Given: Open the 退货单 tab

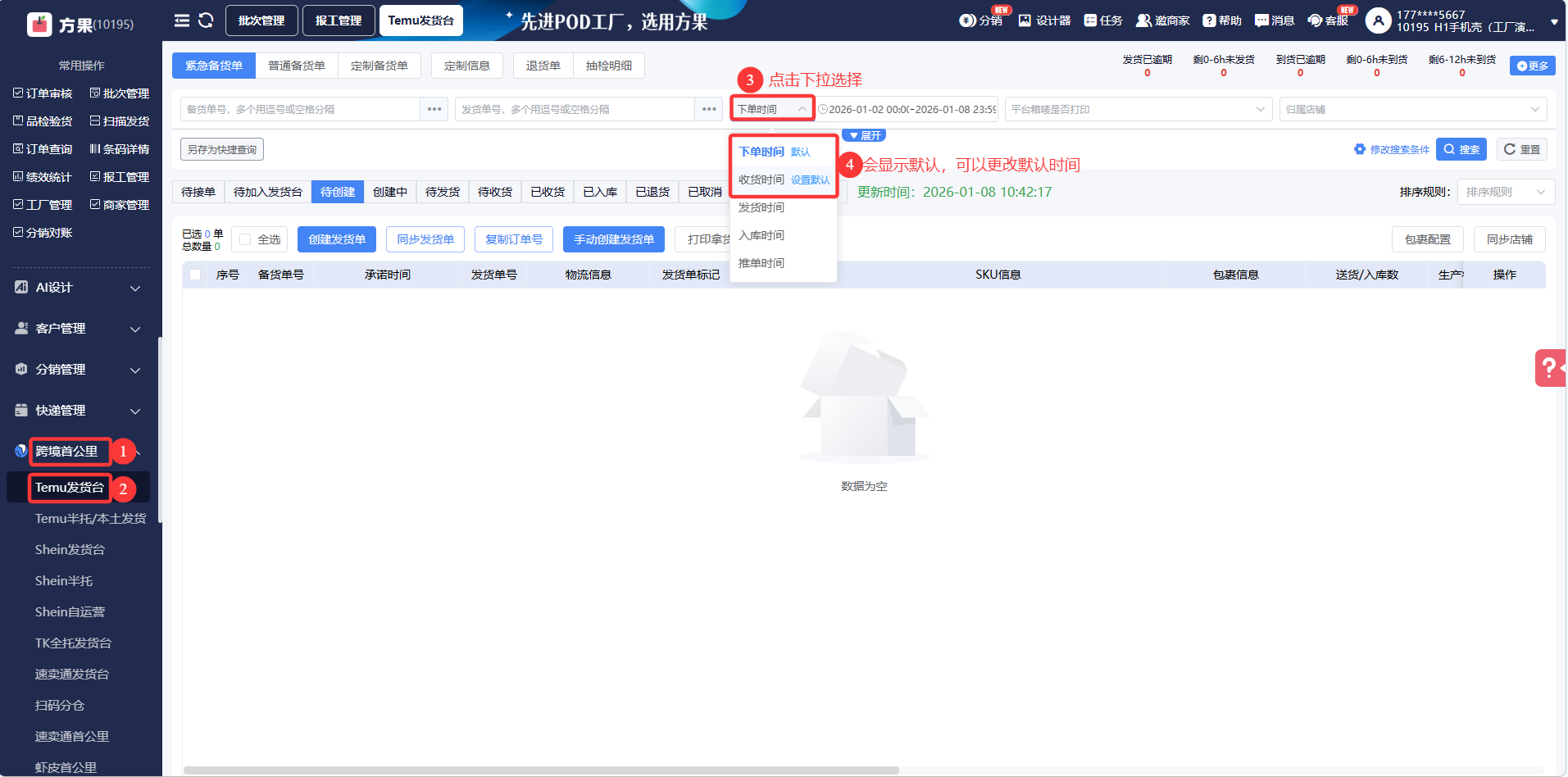Looking at the screenshot, I should click(x=543, y=66).
